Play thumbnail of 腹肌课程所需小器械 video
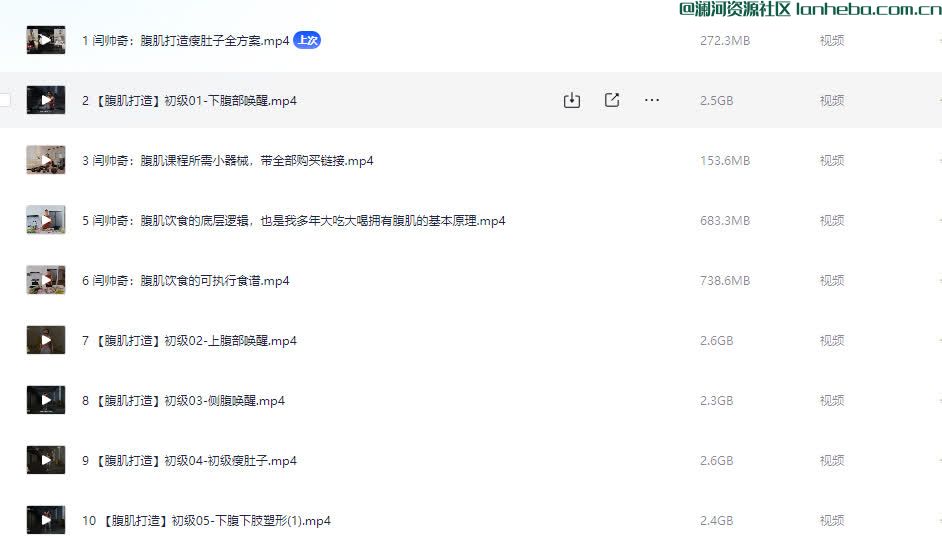 (46, 160)
